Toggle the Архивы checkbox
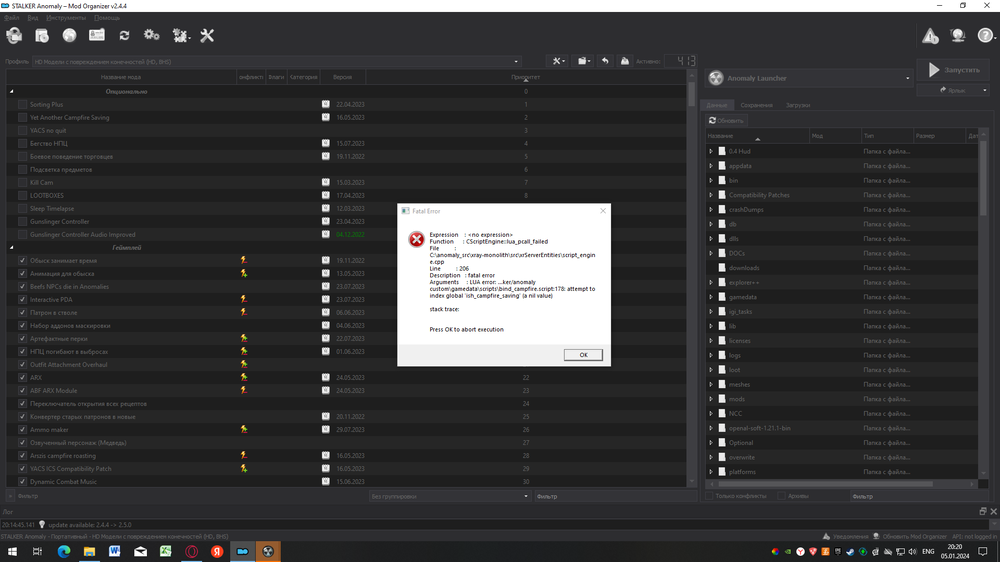Image resolution: width=1000 pixels, height=562 pixels. (781, 496)
